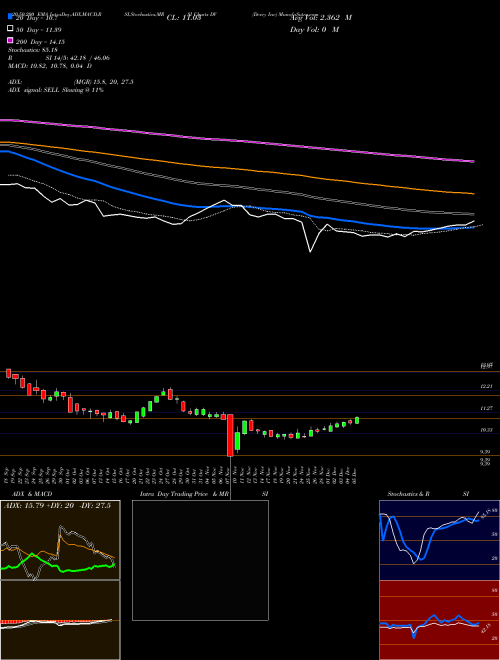Click the Stochastics & R panel title
Image resolution: width=500 pixels, height=660 pixels.
(408, 494)
